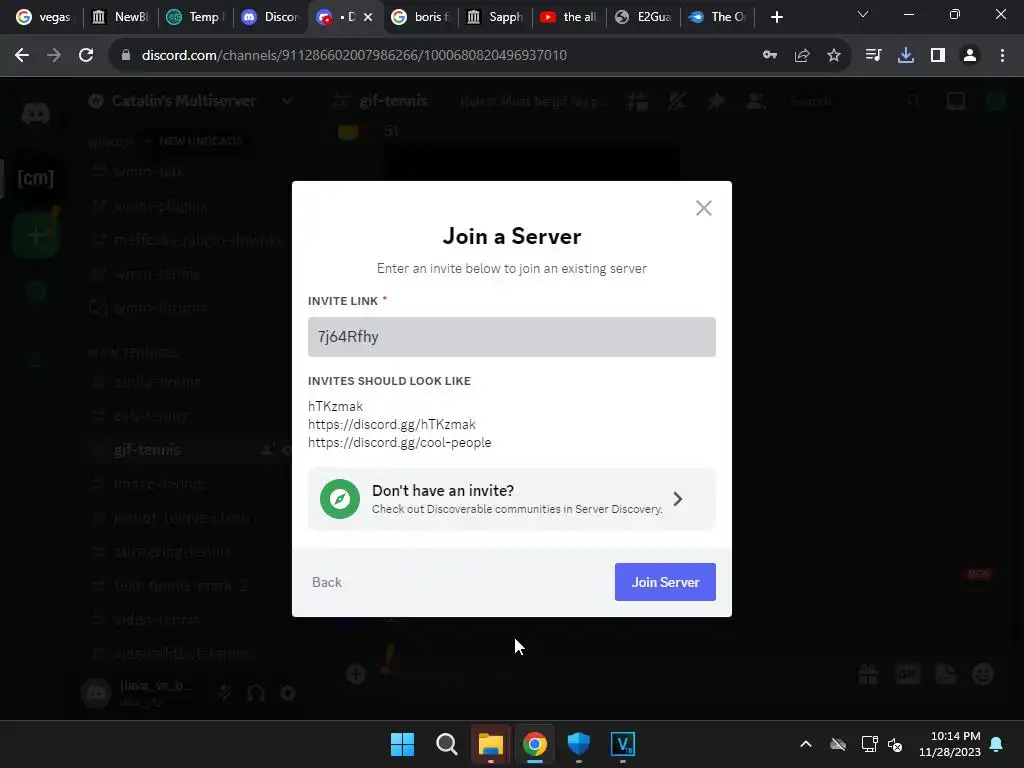The image size is (1024, 768).
Task: Reload the Discord page
Action: [86, 56]
